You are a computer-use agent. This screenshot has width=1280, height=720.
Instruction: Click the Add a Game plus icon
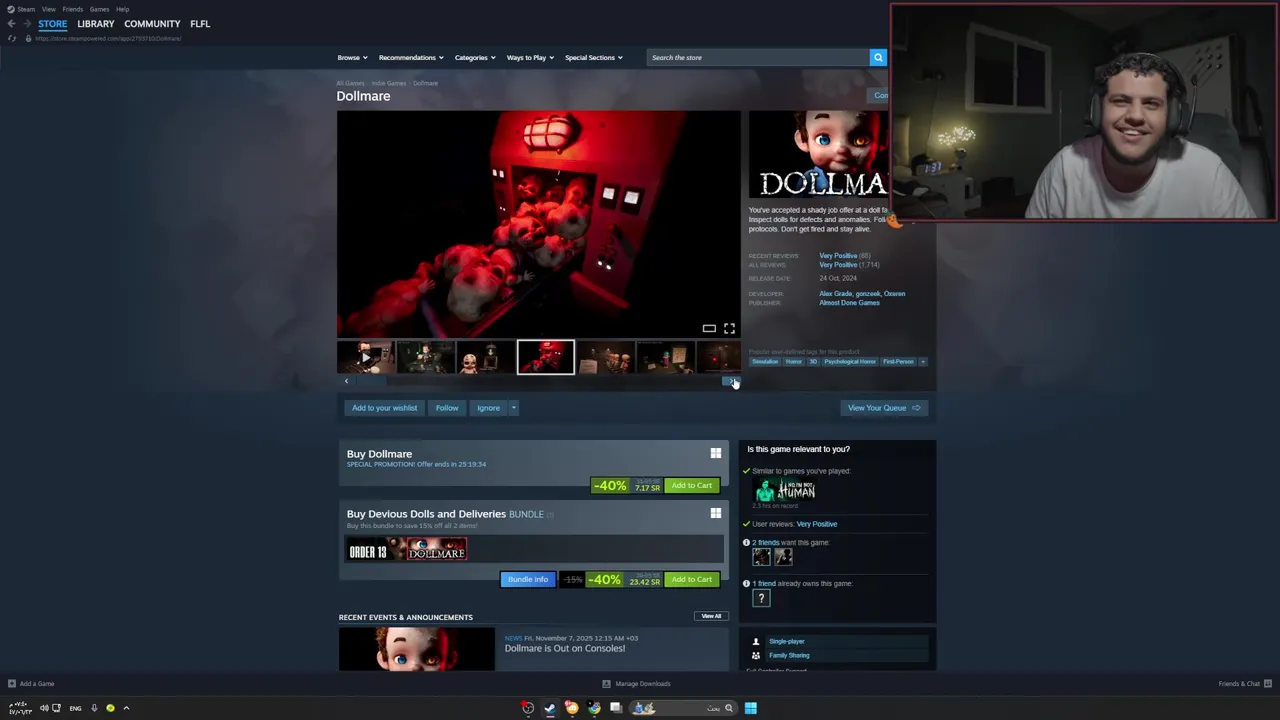click(x=12, y=684)
